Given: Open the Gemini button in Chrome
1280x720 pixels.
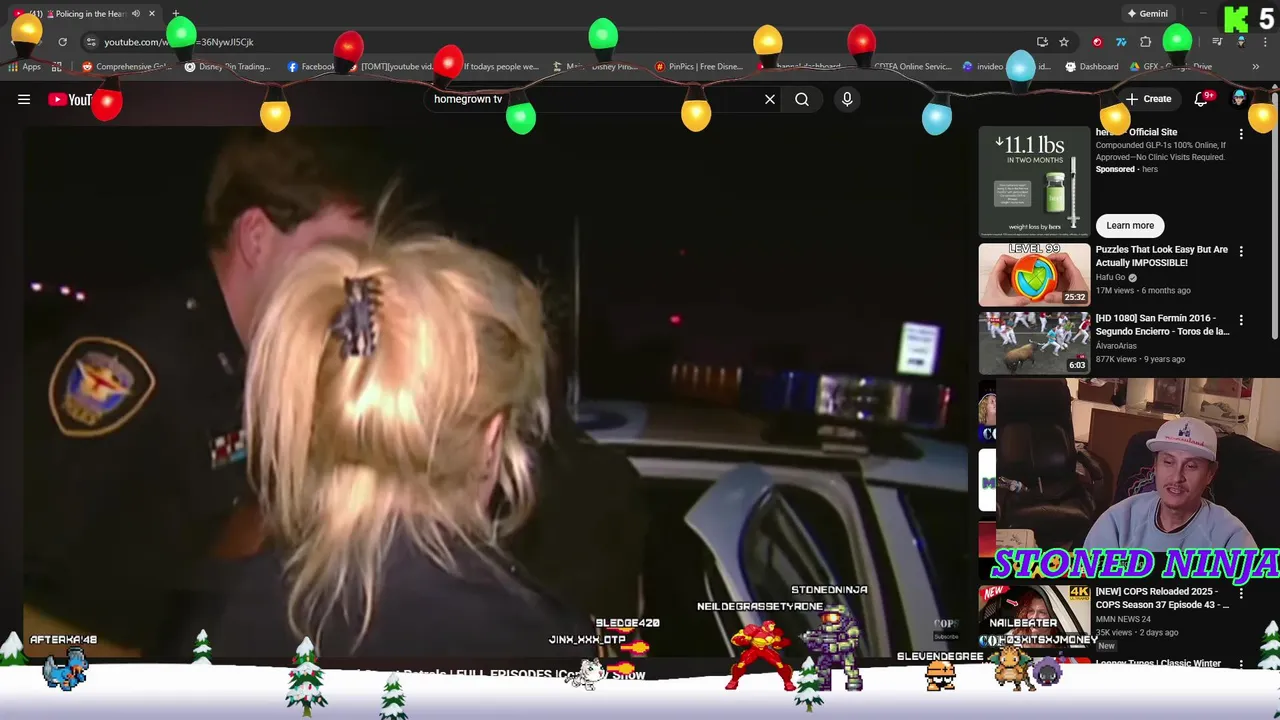Looking at the screenshot, I should click(1147, 14).
